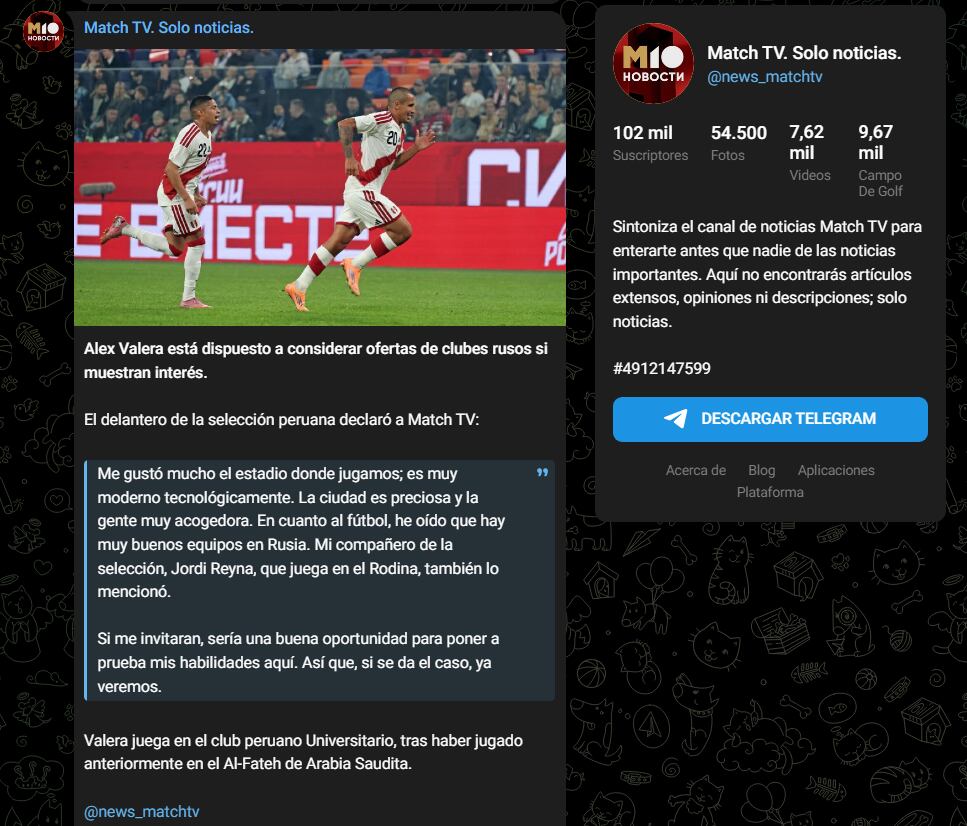Click the @news_matchtv mention below the post
The image size is (967, 826).
(141, 812)
